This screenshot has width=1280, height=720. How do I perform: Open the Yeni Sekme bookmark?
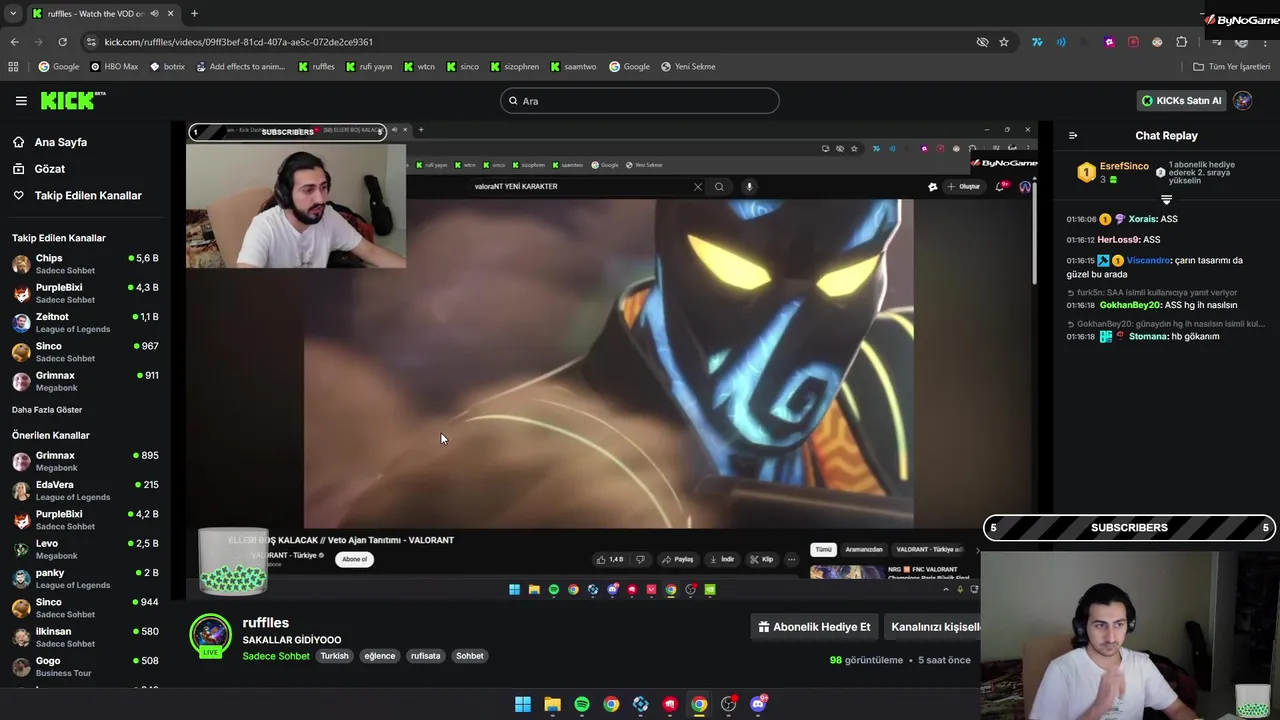[x=688, y=67]
